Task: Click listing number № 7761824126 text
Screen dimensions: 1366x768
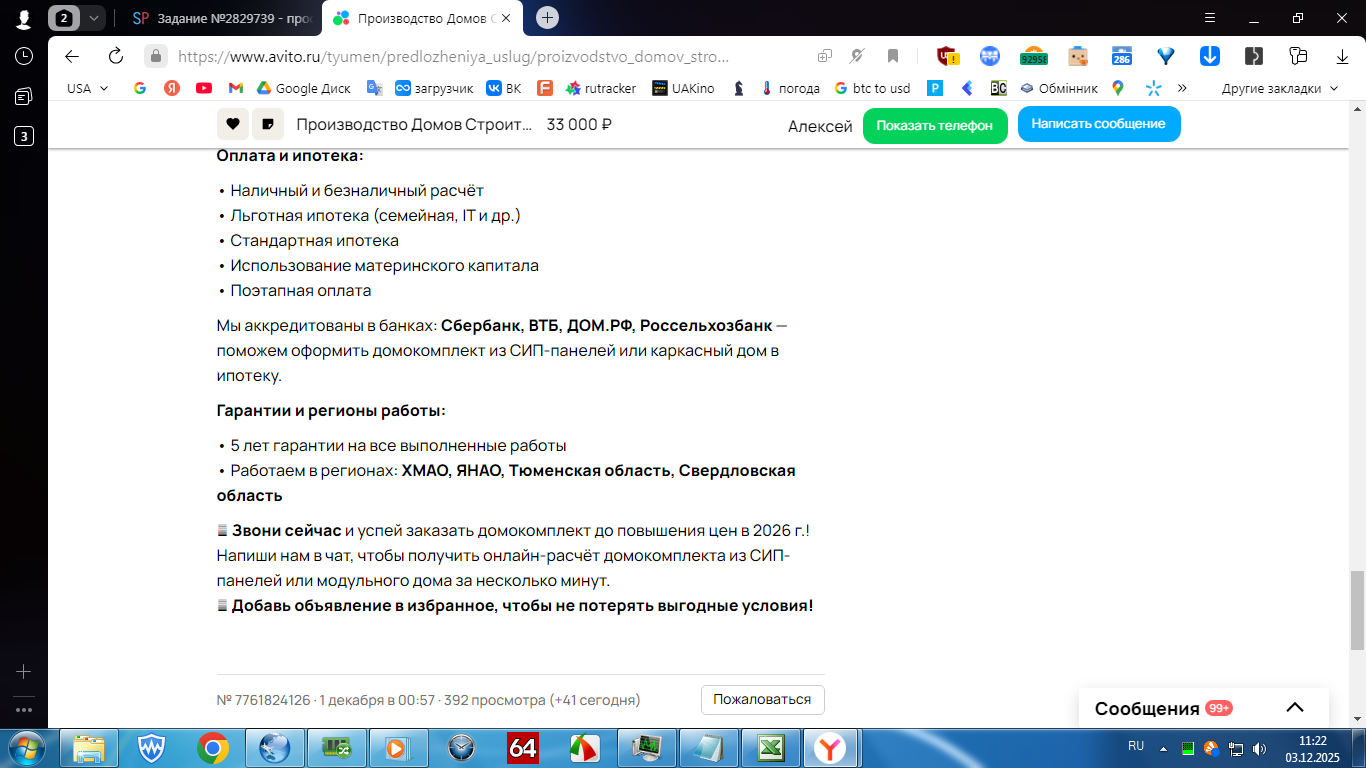Action: pyautogui.click(x=264, y=700)
